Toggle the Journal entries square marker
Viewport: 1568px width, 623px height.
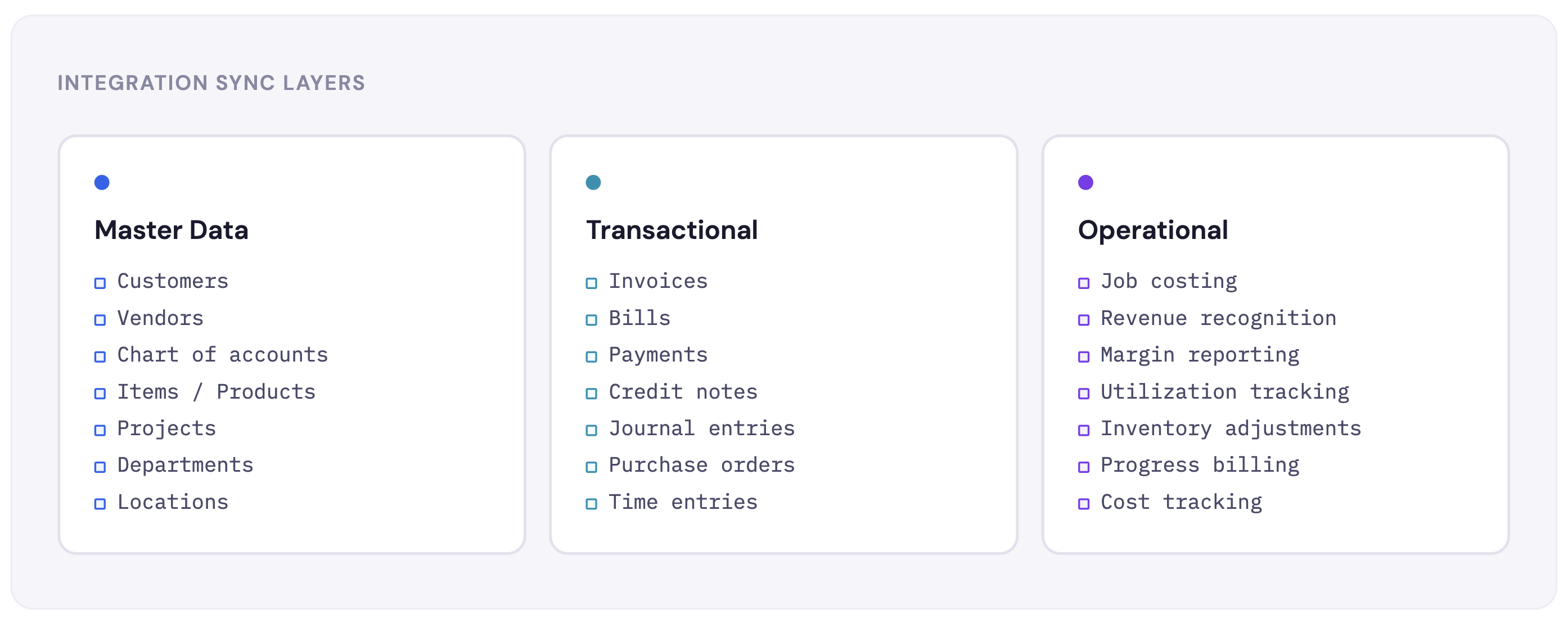(x=591, y=430)
